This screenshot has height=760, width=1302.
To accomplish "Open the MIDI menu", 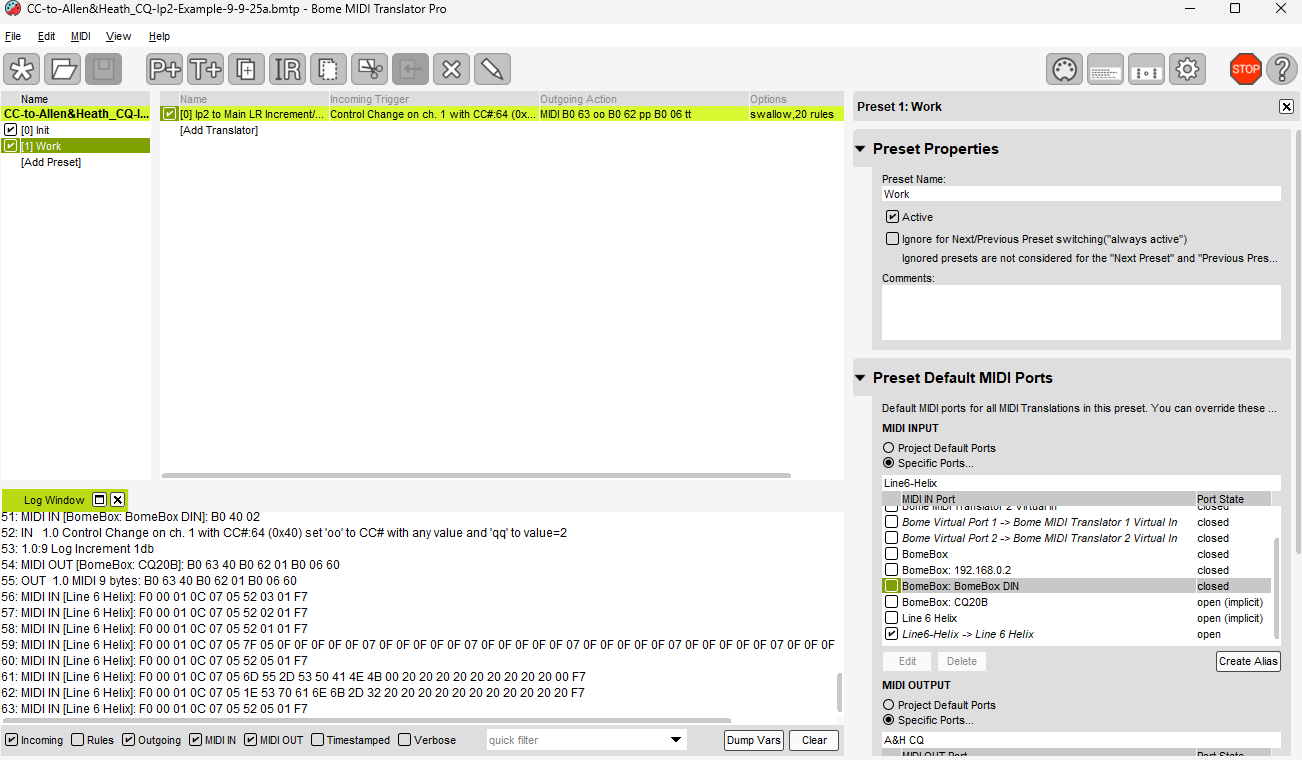I will click(80, 36).
